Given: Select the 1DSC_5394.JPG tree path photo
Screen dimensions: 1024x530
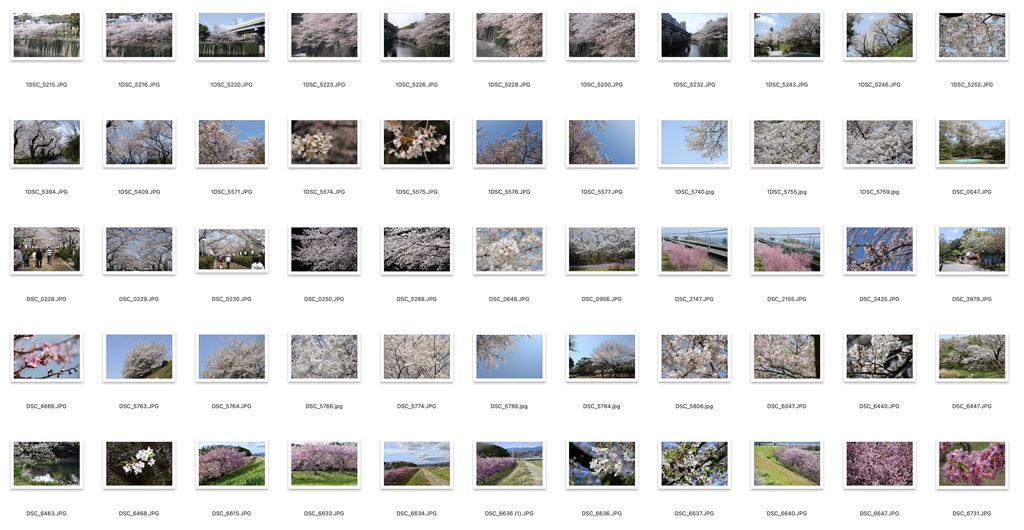Looking at the screenshot, I should [x=46, y=142].
